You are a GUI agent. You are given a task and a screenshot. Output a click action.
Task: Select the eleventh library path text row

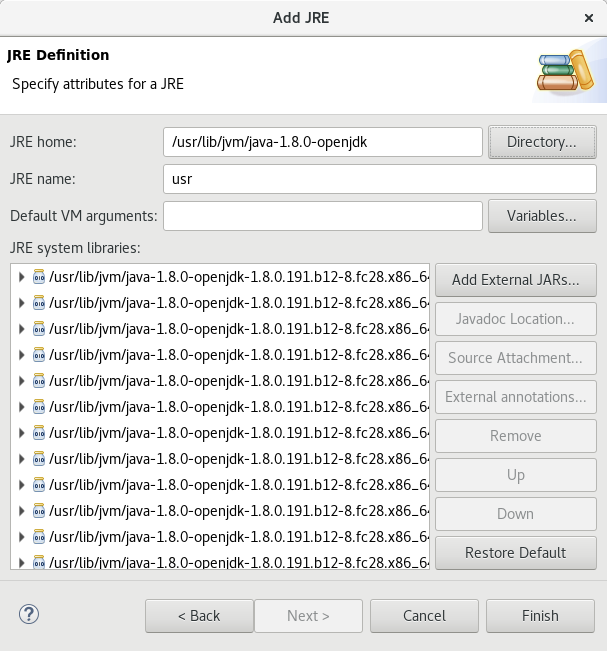coord(239,537)
